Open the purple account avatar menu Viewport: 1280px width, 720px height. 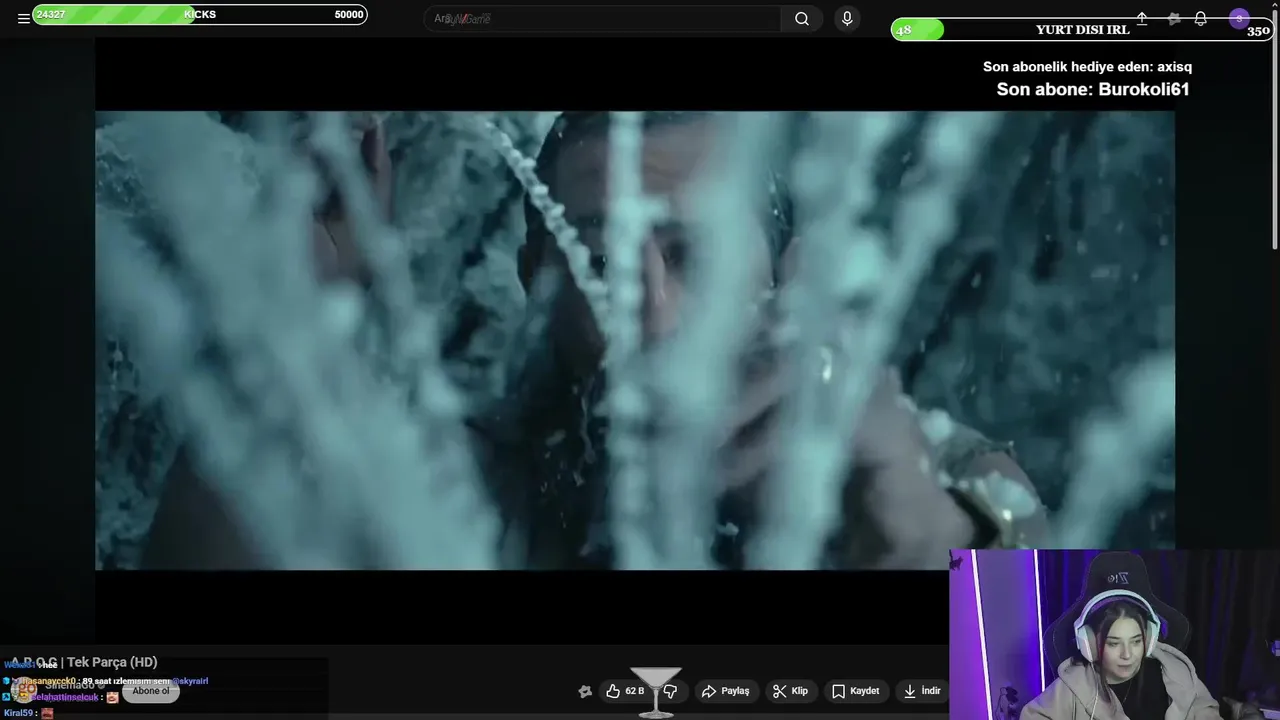(x=1239, y=19)
